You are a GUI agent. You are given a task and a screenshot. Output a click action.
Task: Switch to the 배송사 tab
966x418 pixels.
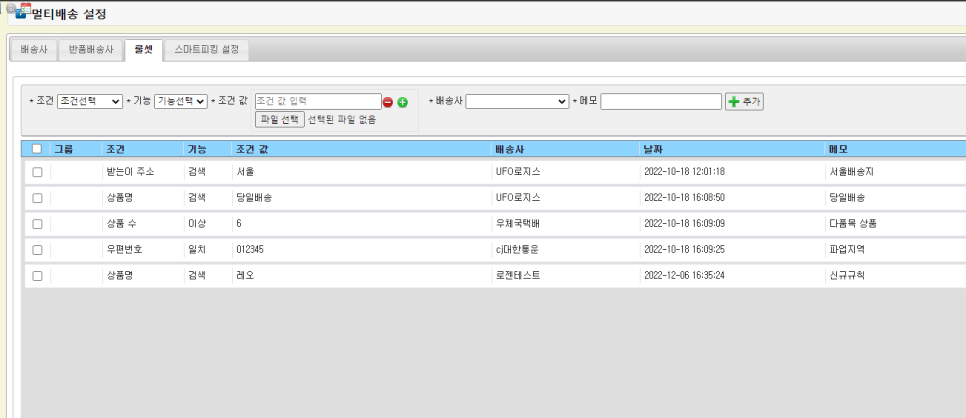(x=34, y=50)
